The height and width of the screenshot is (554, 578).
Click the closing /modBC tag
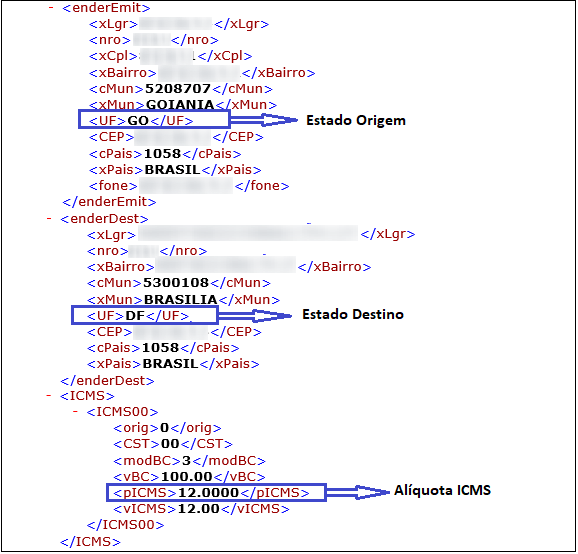tap(229, 461)
